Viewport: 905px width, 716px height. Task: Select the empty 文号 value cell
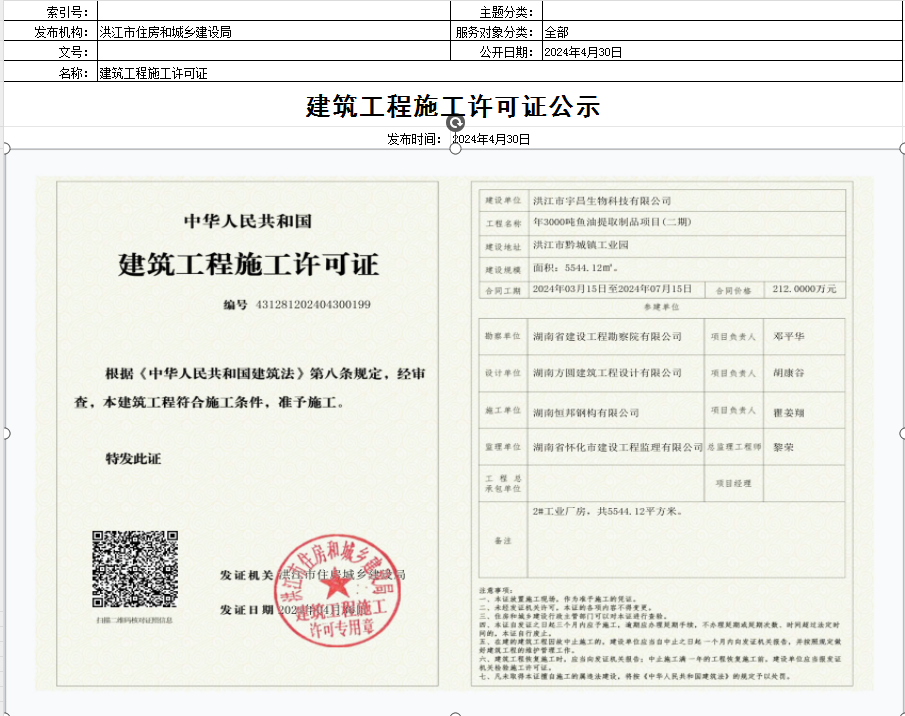(x=274, y=52)
